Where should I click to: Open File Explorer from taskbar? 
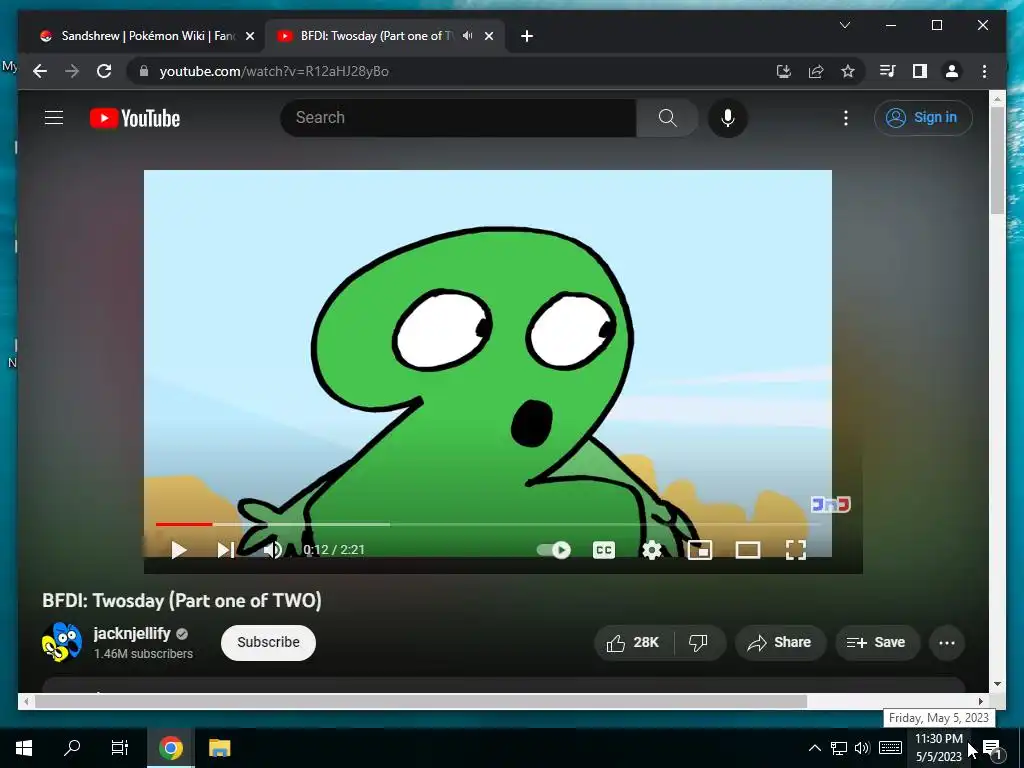219,748
